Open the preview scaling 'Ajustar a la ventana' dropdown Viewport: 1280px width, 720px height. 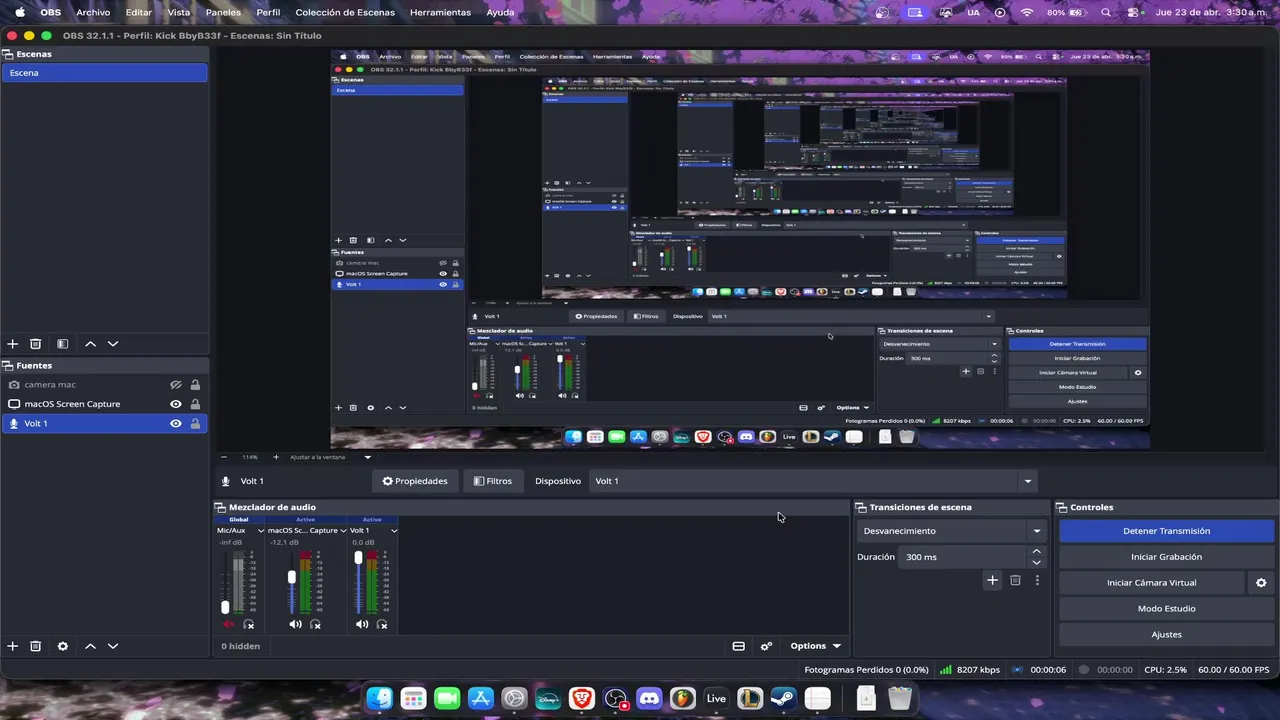330,457
